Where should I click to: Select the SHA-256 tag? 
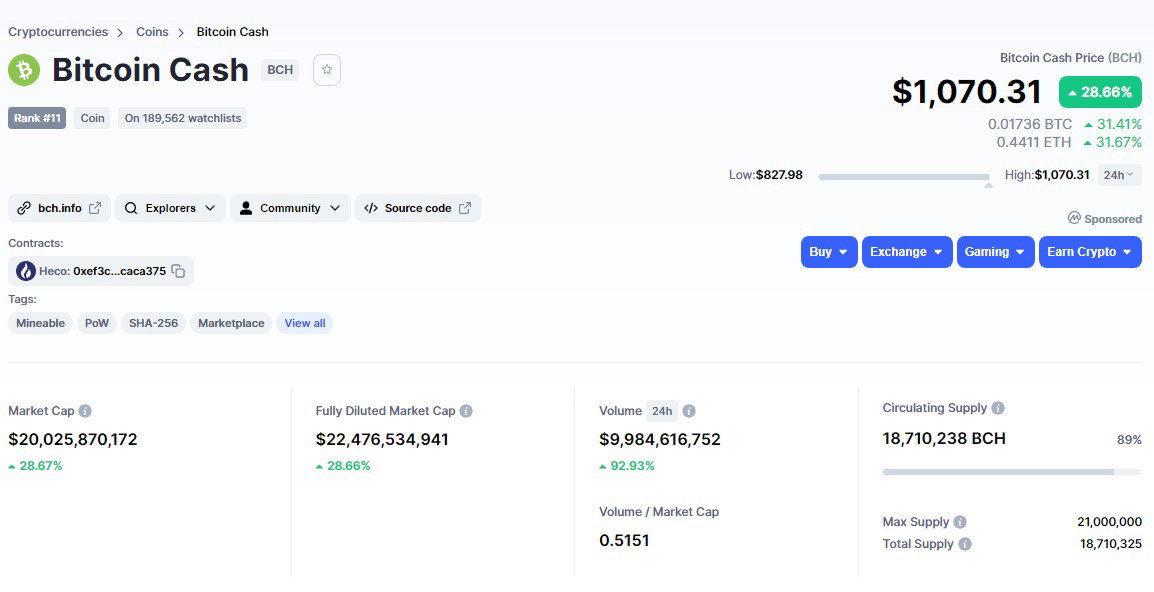(x=153, y=323)
